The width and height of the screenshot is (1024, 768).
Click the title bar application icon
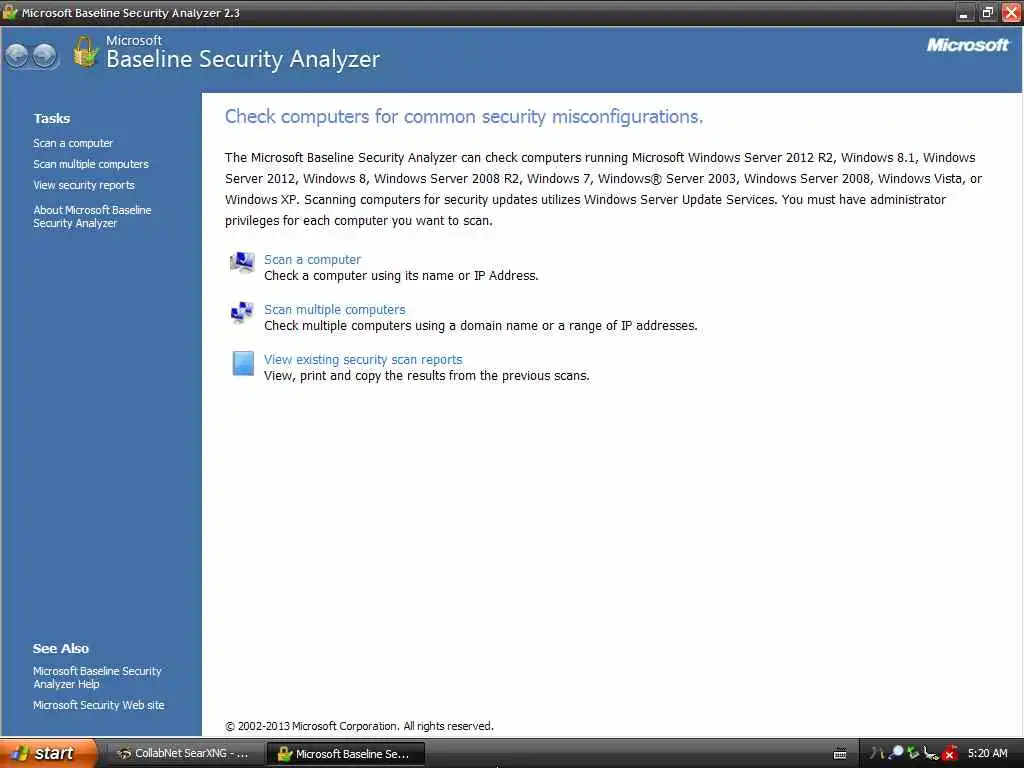click(x=10, y=12)
